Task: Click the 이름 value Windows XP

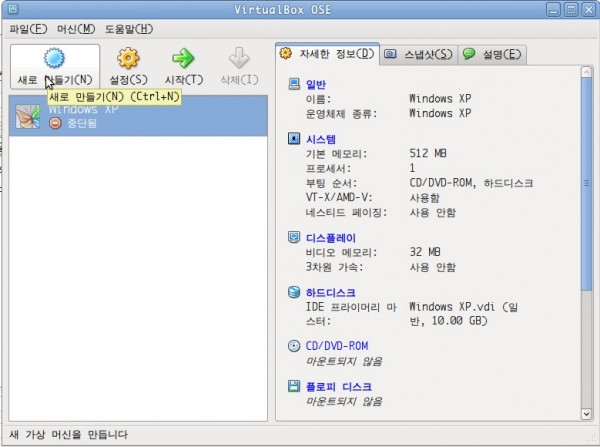Action: tap(440, 98)
